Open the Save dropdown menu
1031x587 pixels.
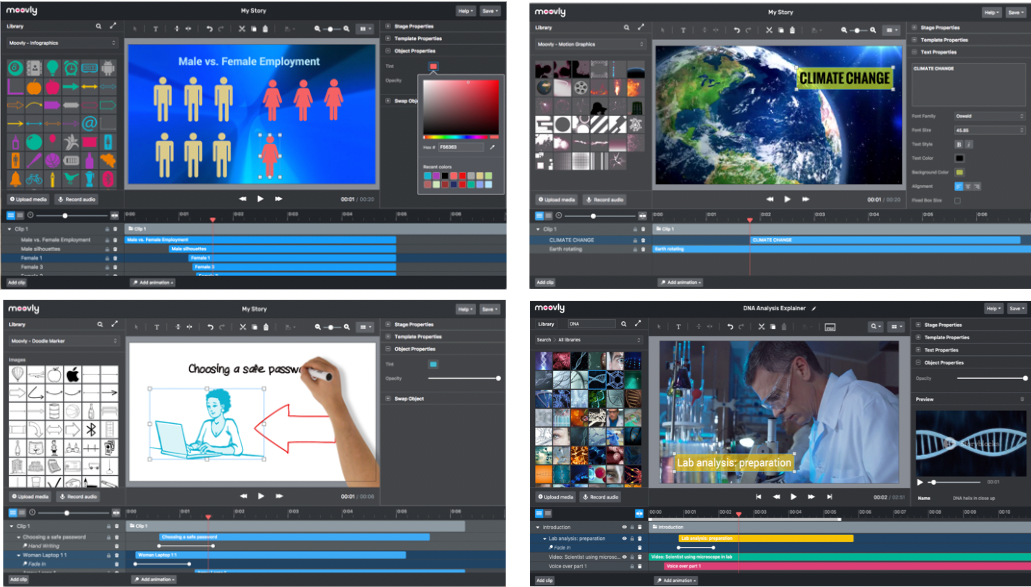pyautogui.click(x=491, y=11)
